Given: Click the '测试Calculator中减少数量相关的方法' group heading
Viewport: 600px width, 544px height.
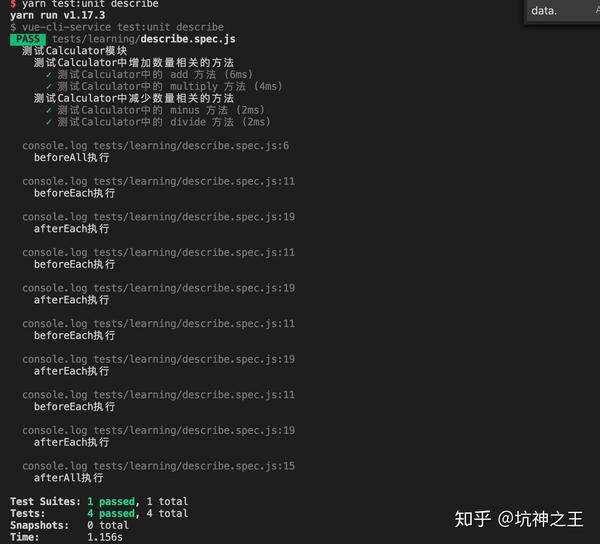Looking at the screenshot, I should (x=134, y=98).
